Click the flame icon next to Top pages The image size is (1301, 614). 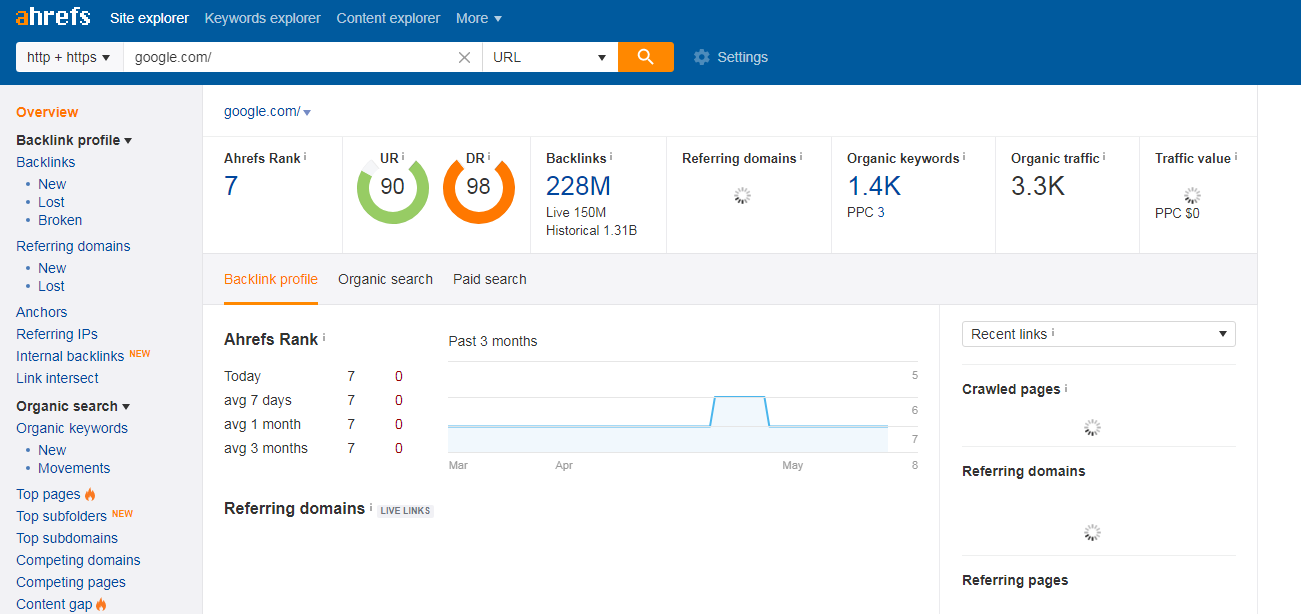(90, 494)
